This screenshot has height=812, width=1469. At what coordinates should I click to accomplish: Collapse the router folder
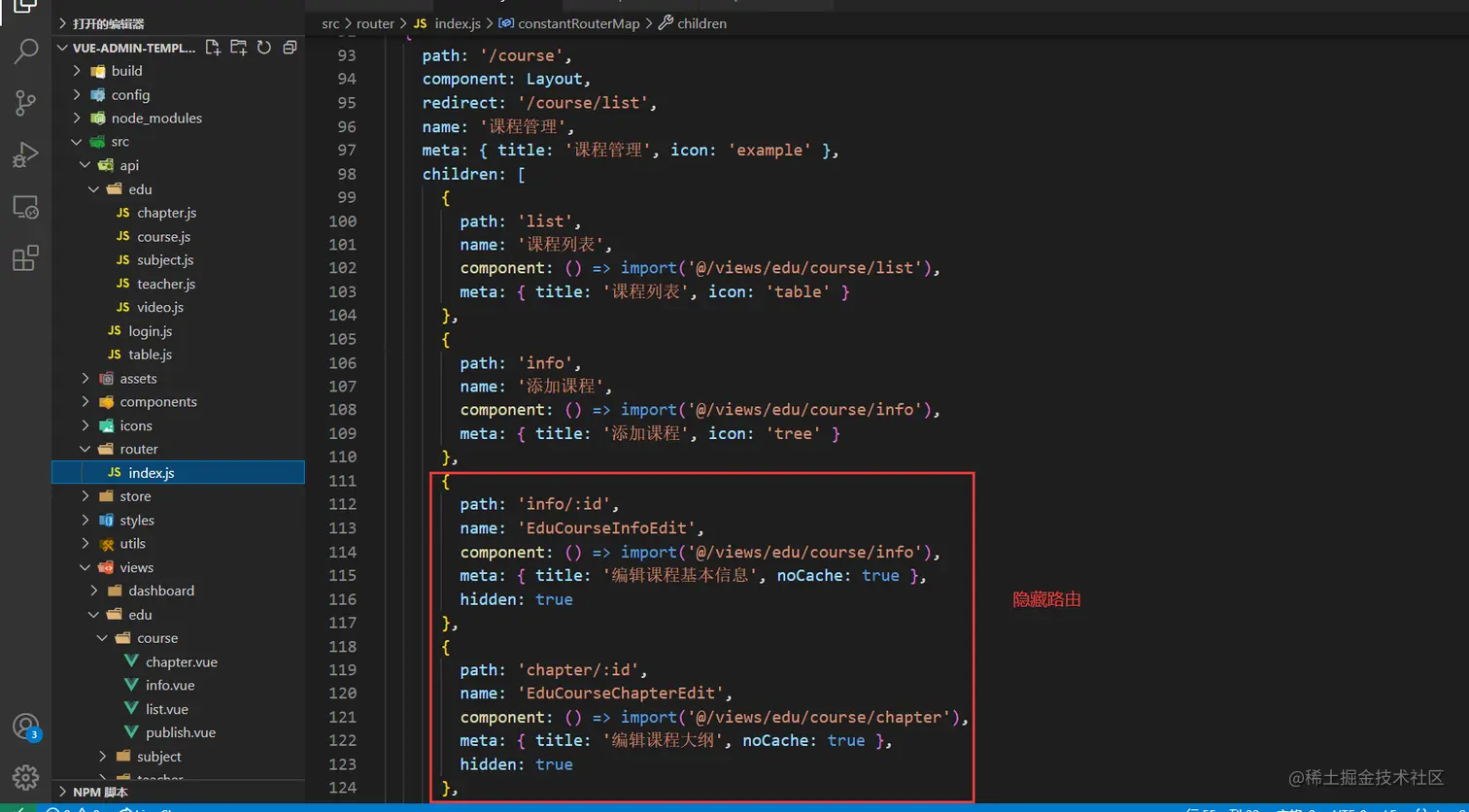[178, 449]
